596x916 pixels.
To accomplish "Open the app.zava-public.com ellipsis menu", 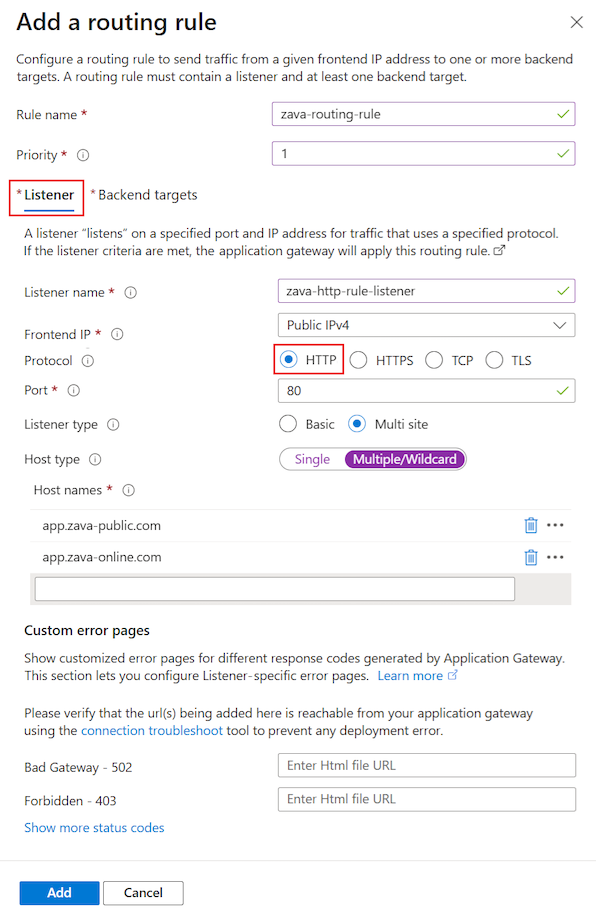I will pyautogui.click(x=556, y=525).
